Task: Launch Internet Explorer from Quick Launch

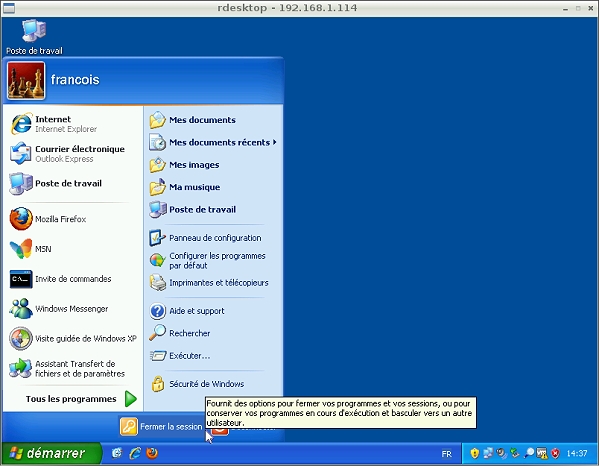Action: pos(135,453)
